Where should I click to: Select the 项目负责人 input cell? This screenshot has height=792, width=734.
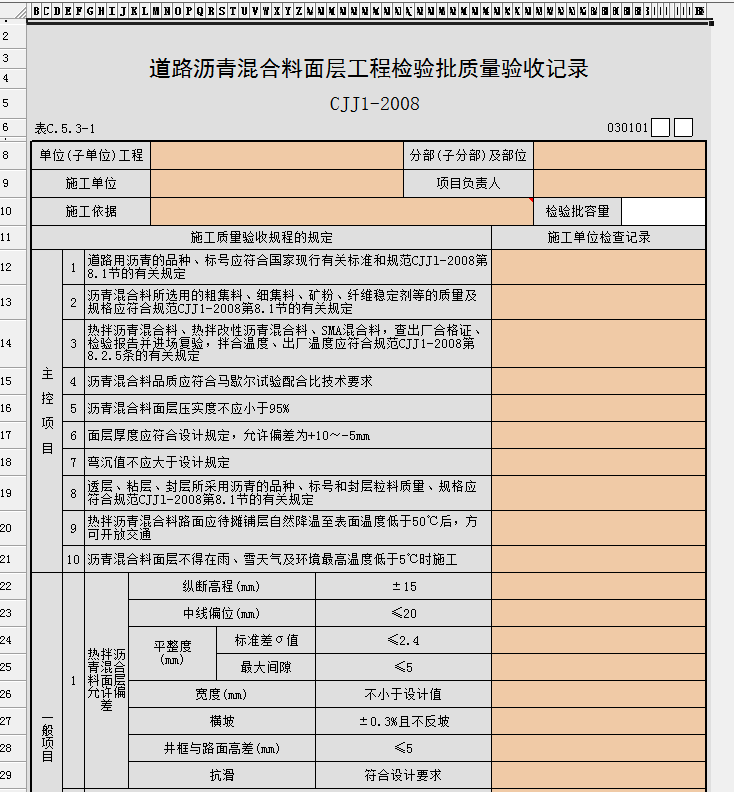(619, 183)
